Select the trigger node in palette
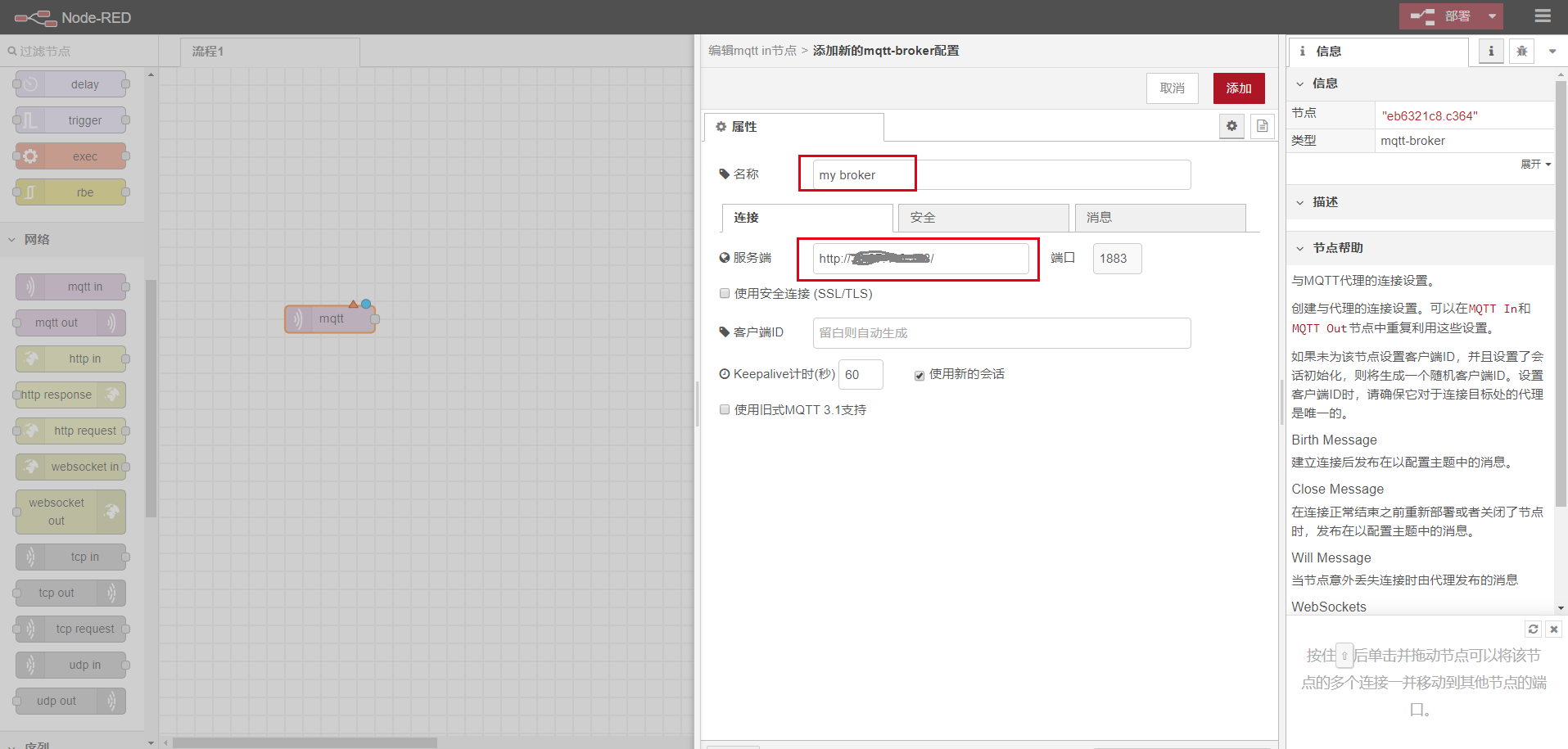This screenshot has width=1568, height=749. click(x=71, y=120)
